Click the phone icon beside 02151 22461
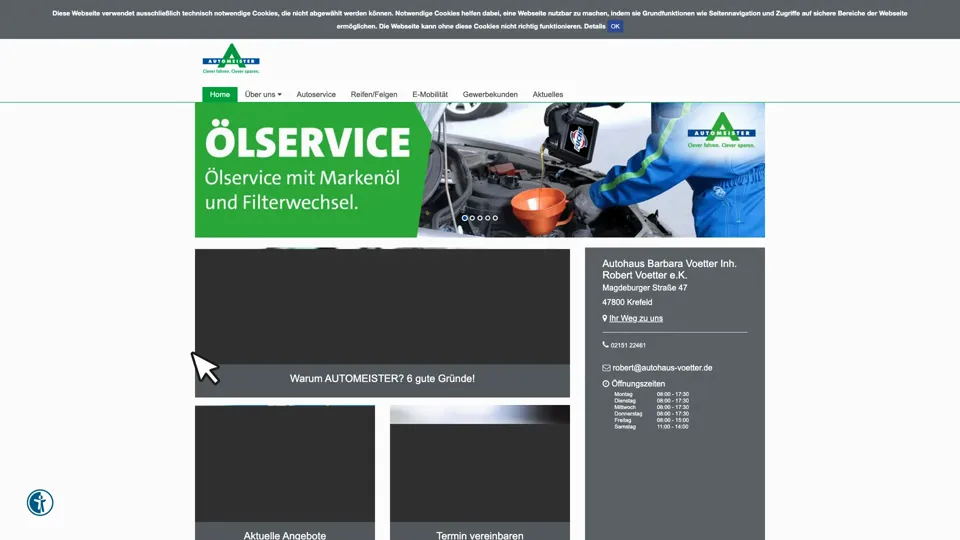 (606, 345)
